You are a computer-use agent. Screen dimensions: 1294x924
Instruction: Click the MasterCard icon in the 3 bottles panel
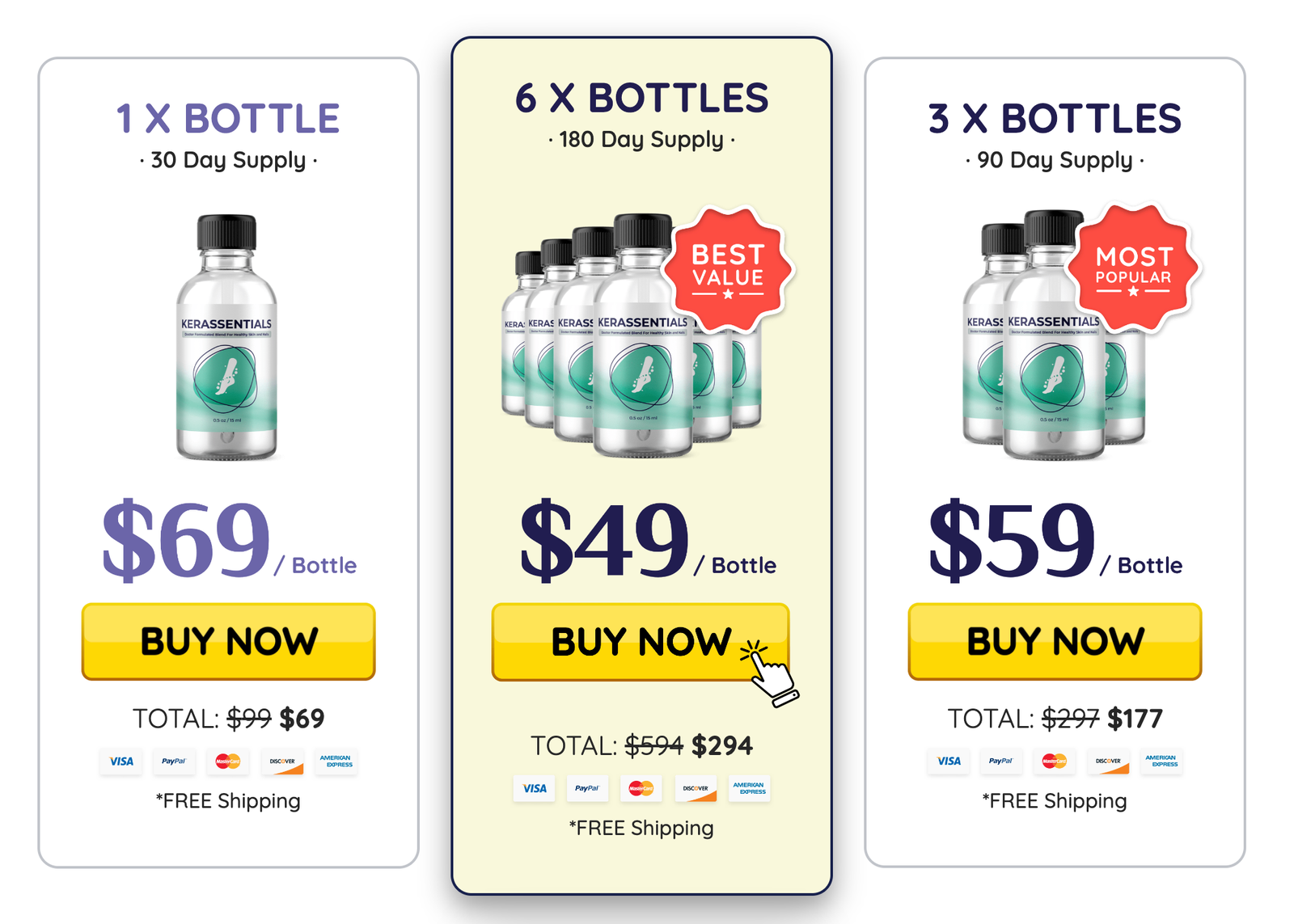(x=1055, y=762)
